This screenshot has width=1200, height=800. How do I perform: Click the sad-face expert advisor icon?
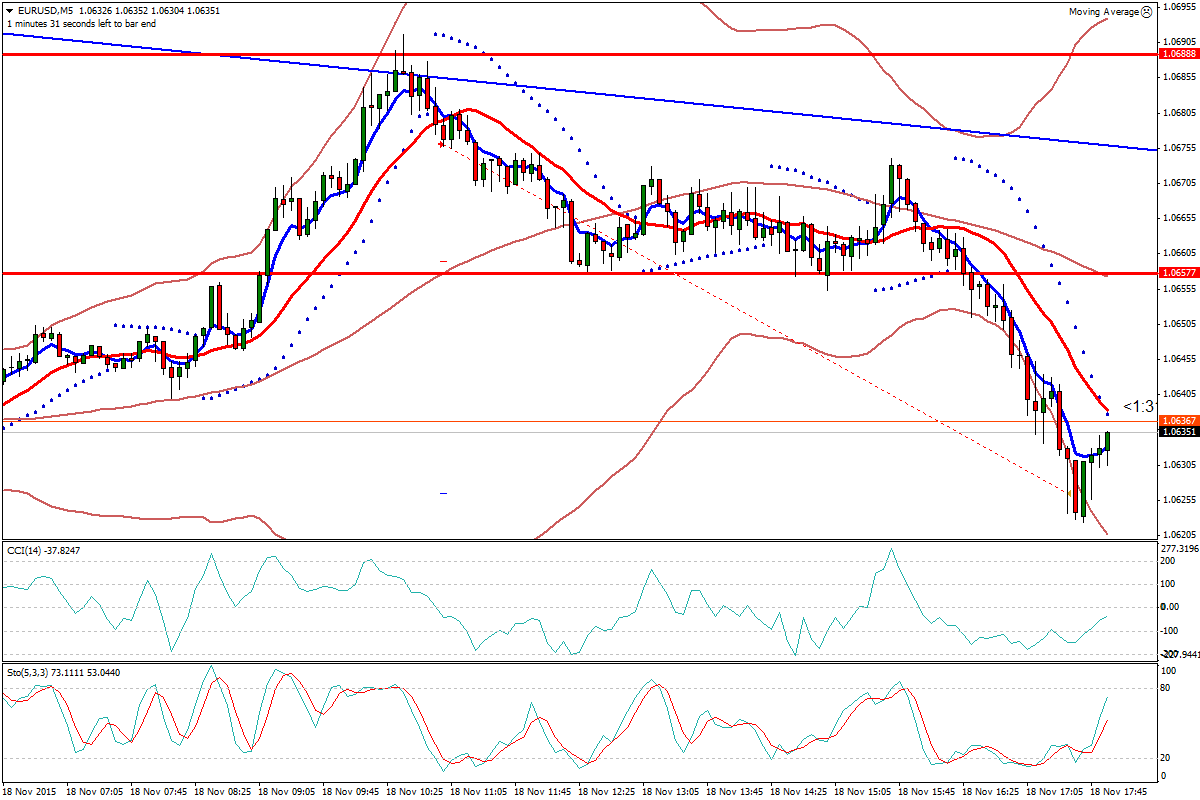(1147, 11)
